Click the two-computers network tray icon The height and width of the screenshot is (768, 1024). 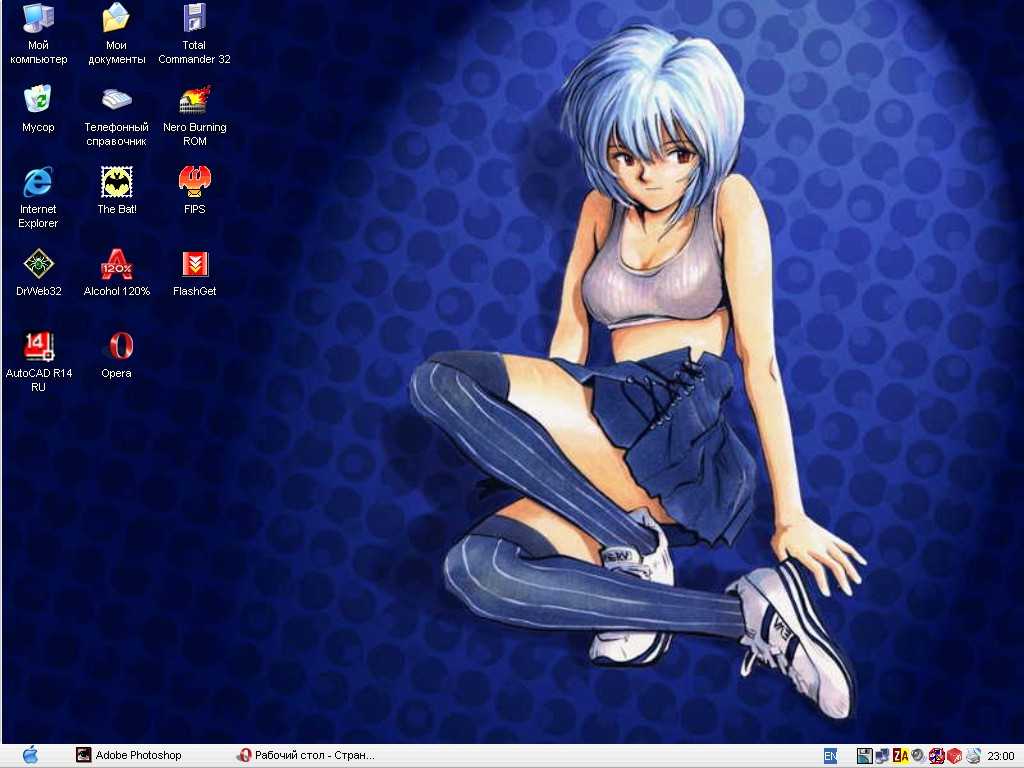pos(882,756)
